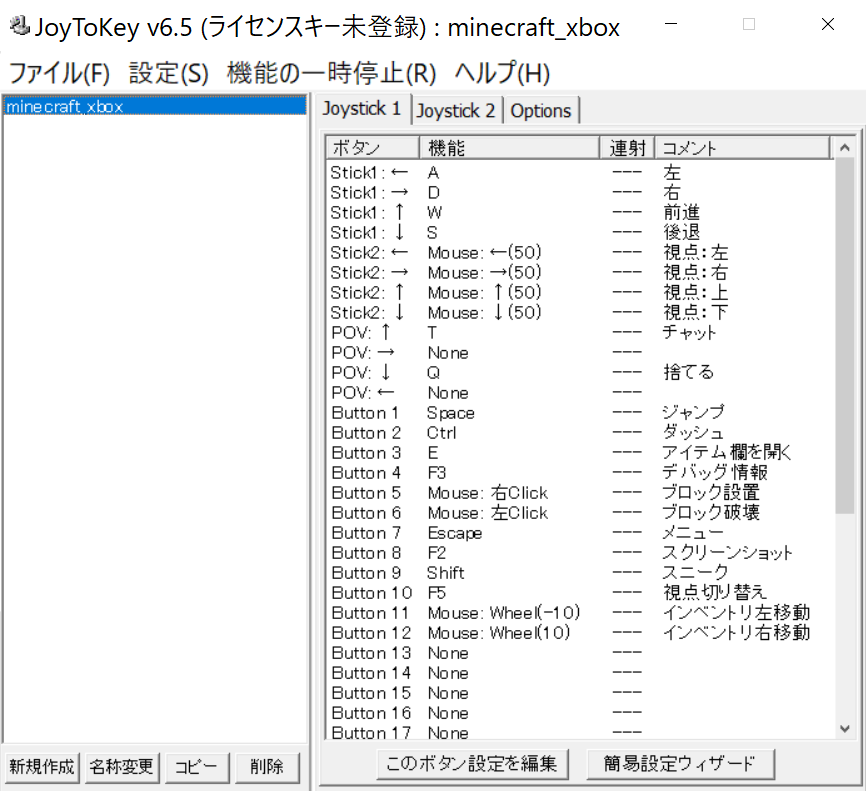Image resolution: width=868 pixels, height=791 pixels.
Task: Open the 機能の一時停止(R) menu
Action: [331, 73]
